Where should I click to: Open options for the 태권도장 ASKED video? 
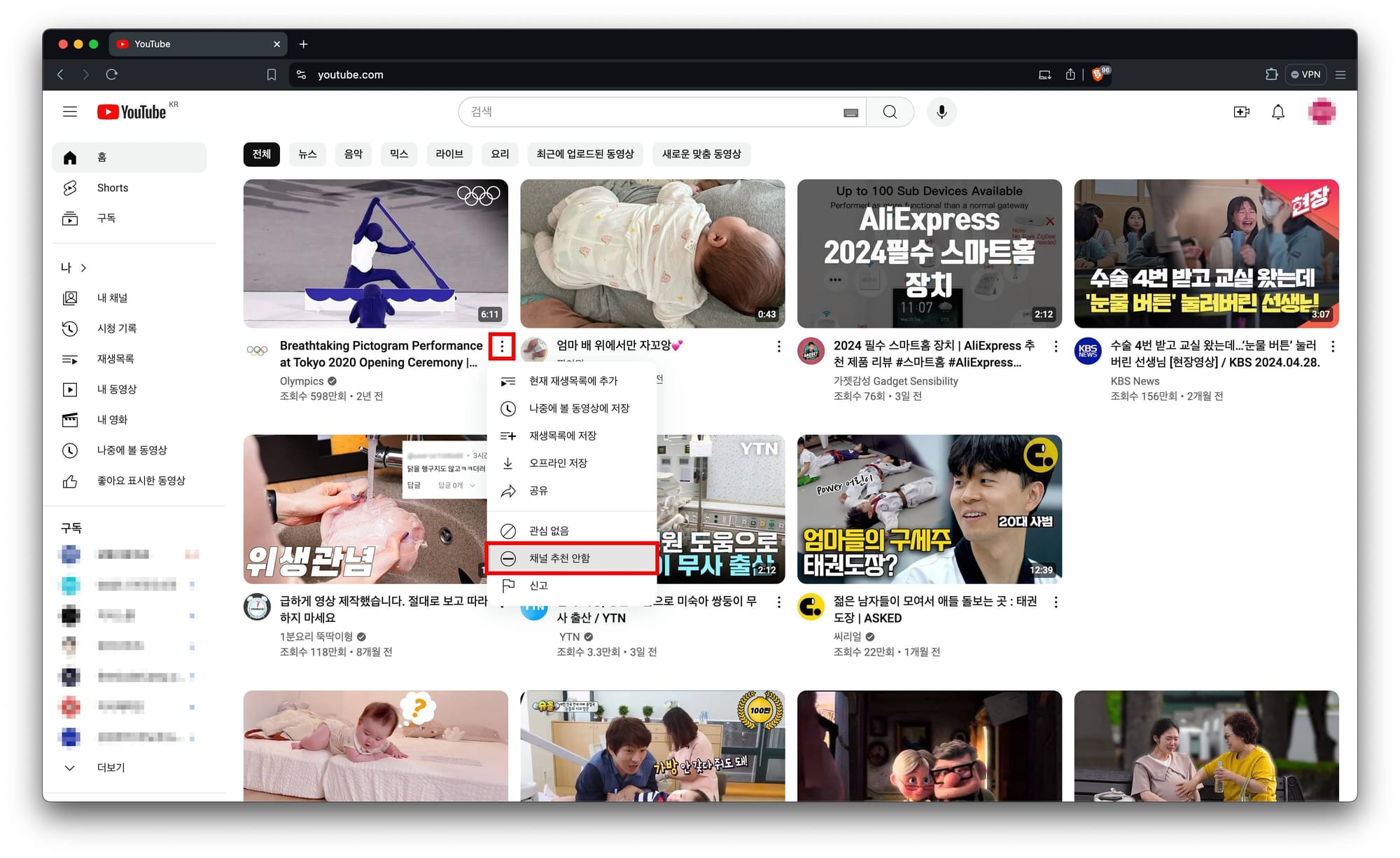pyautogui.click(x=1056, y=602)
